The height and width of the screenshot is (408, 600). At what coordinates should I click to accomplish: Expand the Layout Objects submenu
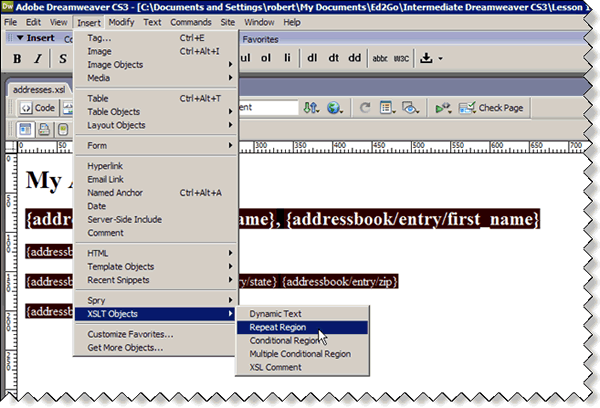[155, 125]
